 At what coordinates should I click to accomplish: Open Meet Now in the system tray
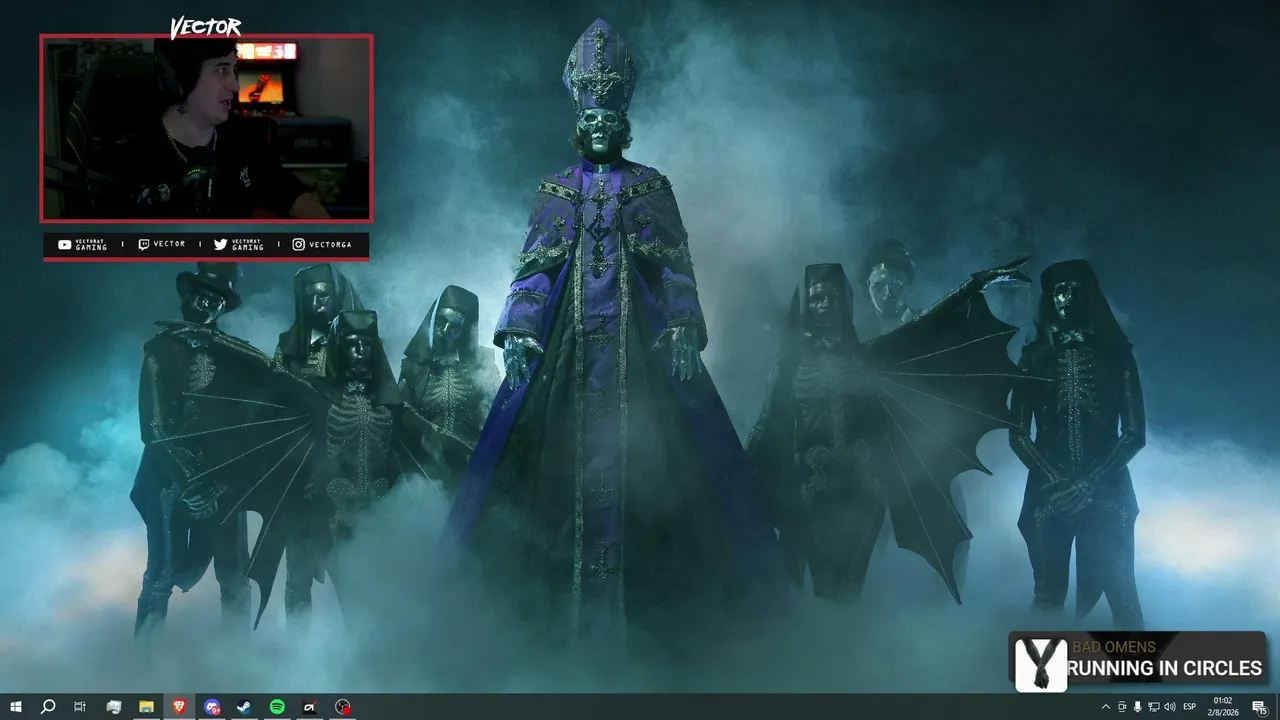click(1121, 707)
